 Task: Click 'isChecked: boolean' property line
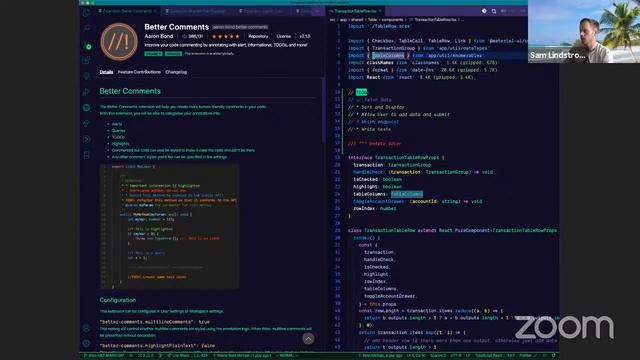pyautogui.click(x=378, y=180)
